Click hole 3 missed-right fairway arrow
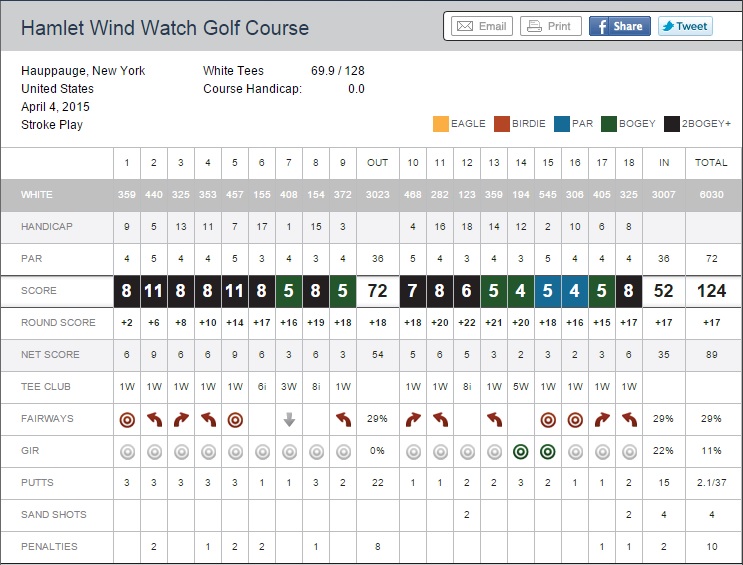This screenshot has height=565, width=743. point(181,420)
